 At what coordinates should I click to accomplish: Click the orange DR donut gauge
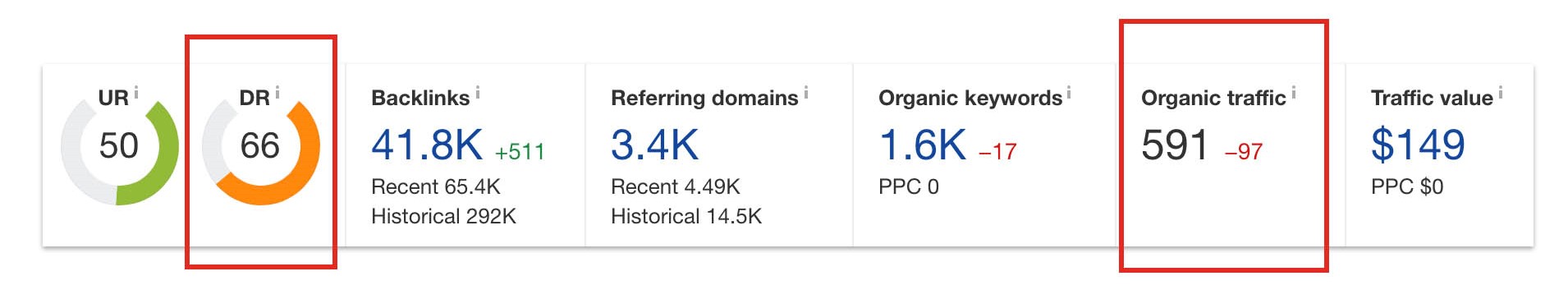261,151
